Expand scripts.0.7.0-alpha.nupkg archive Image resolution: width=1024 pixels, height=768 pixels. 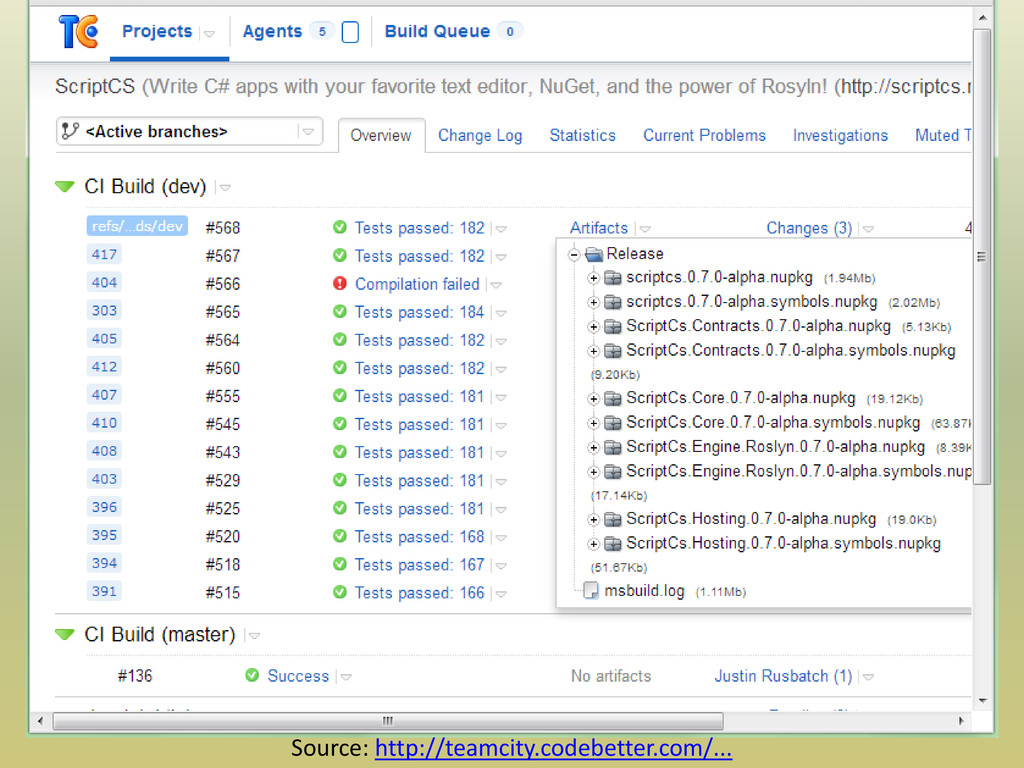pos(593,278)
